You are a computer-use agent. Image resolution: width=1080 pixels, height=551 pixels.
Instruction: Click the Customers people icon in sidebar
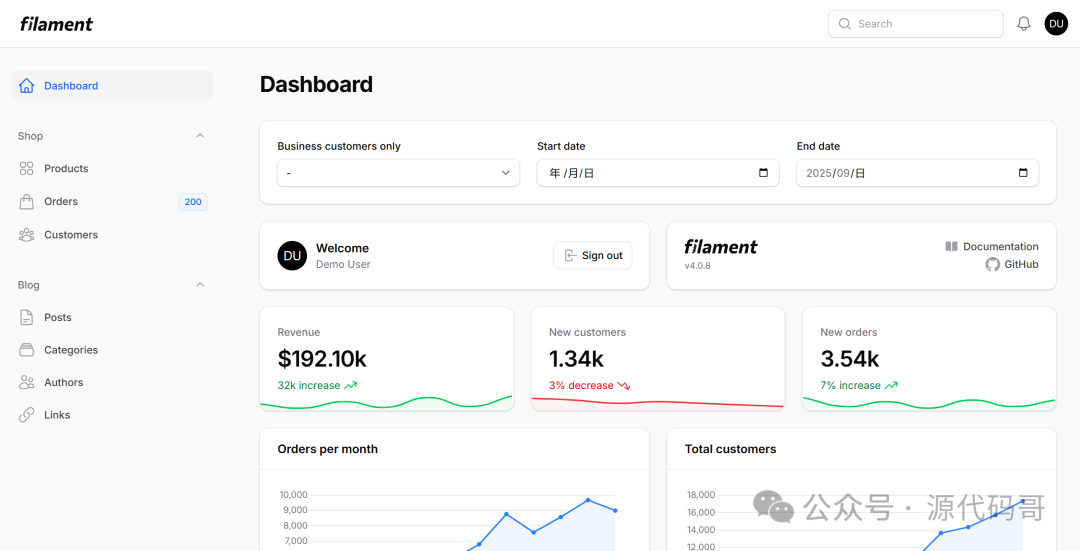(x=27, y=235)
